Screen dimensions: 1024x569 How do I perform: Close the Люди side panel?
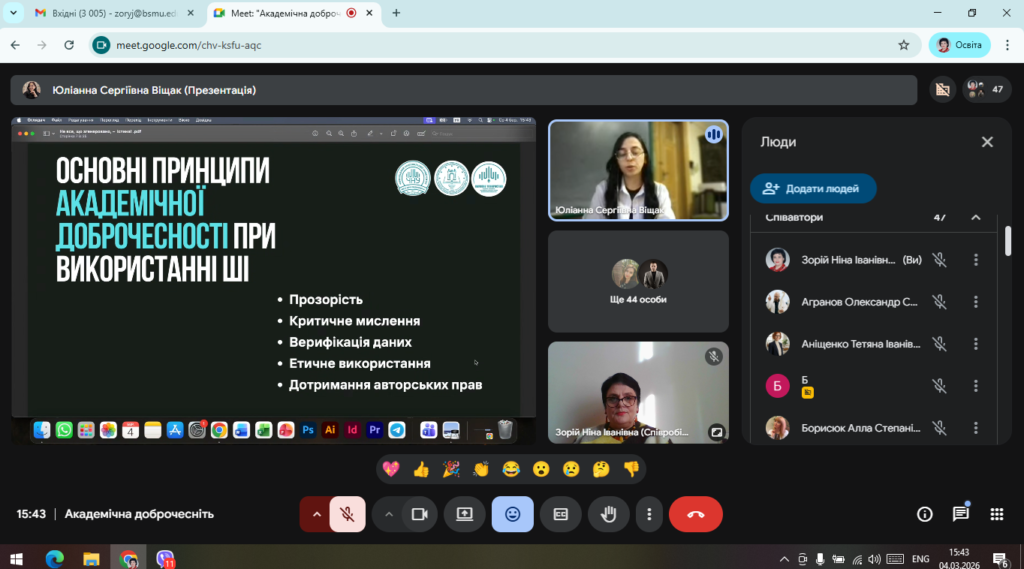point(987,142)
